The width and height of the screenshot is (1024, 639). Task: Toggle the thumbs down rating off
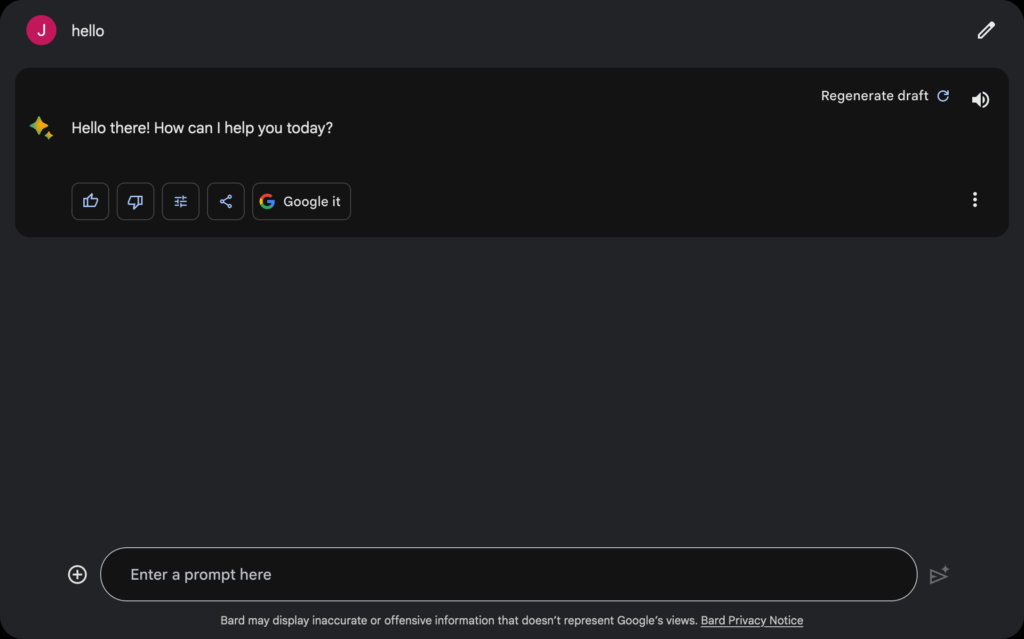135,201
